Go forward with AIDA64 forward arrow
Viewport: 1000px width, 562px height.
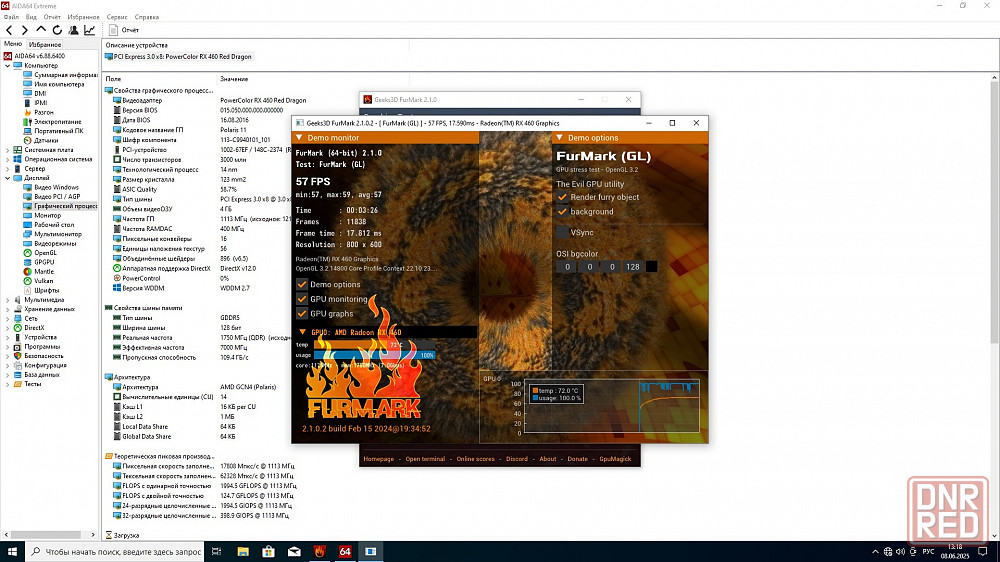pos(24,30)
